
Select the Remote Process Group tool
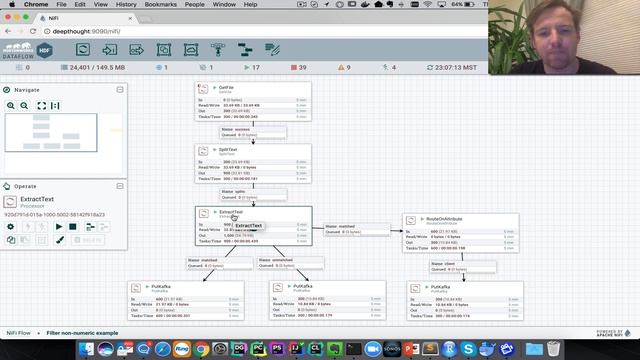[x=191, y=50]
